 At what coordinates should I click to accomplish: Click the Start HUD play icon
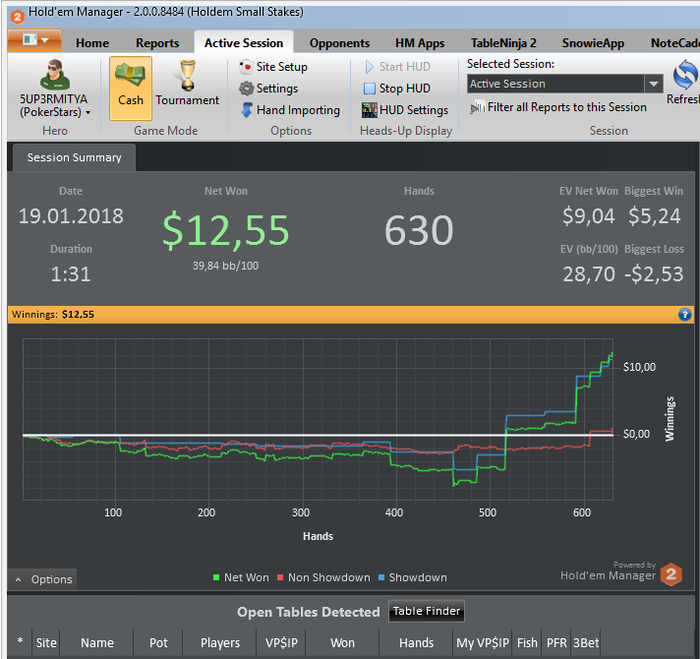click(x=369, y=67)
